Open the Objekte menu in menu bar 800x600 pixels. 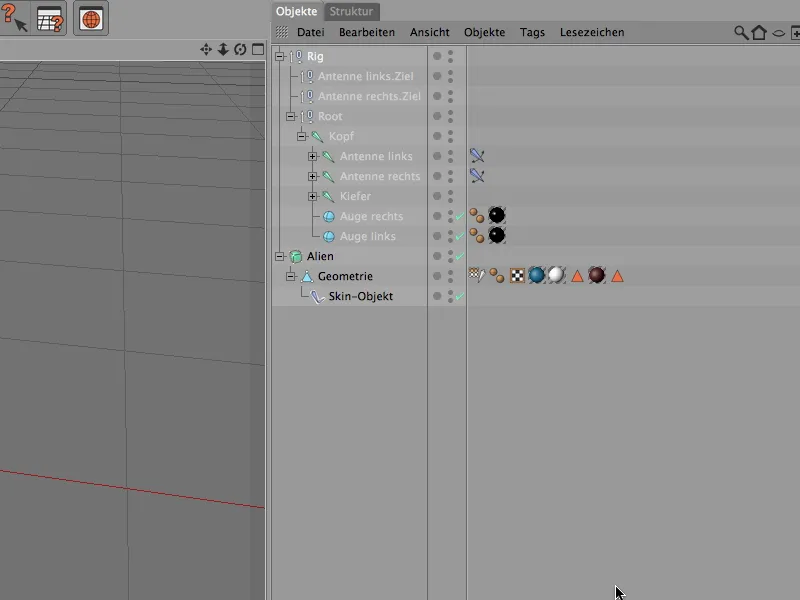click(x=484, y=32)
